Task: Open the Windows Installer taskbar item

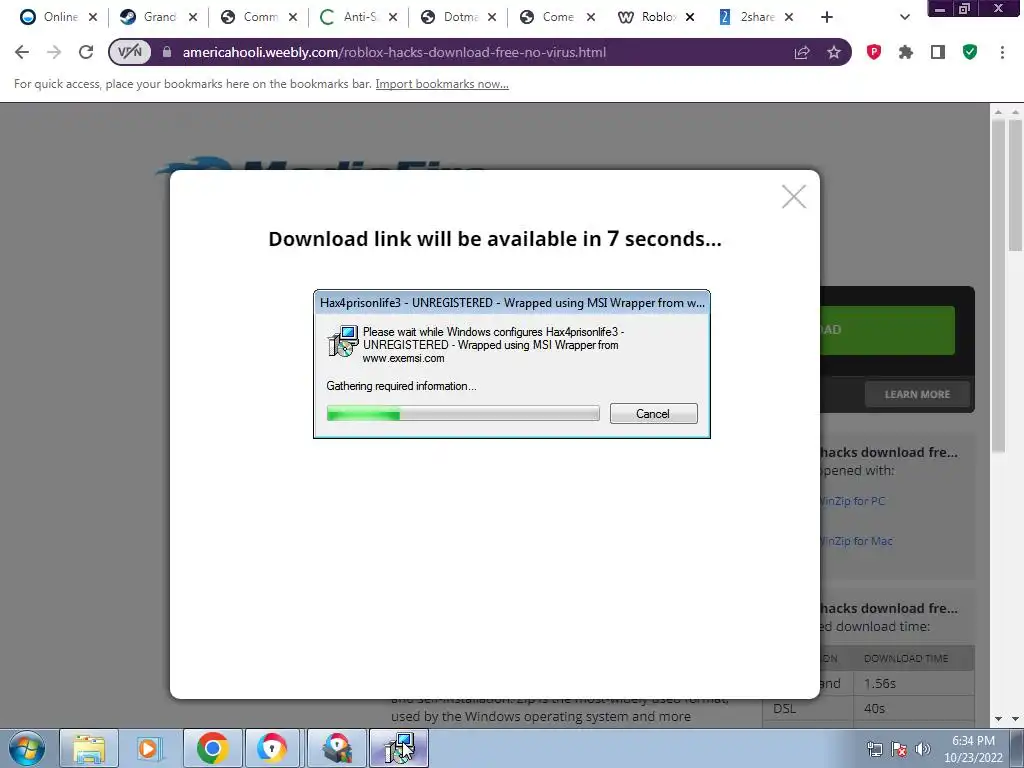Action: click(x=399, y=748)
